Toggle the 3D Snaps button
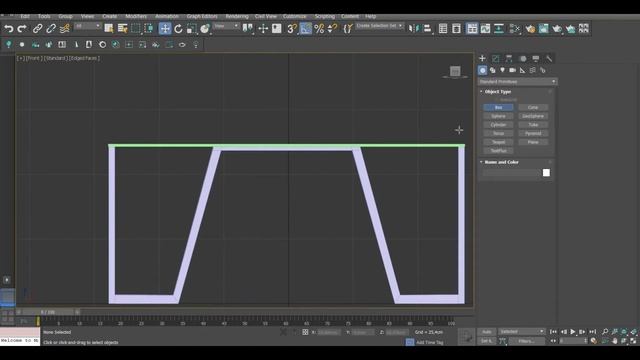Image resolution: width=640 pixels, height=360 pixels. click(x=291, y=29)
